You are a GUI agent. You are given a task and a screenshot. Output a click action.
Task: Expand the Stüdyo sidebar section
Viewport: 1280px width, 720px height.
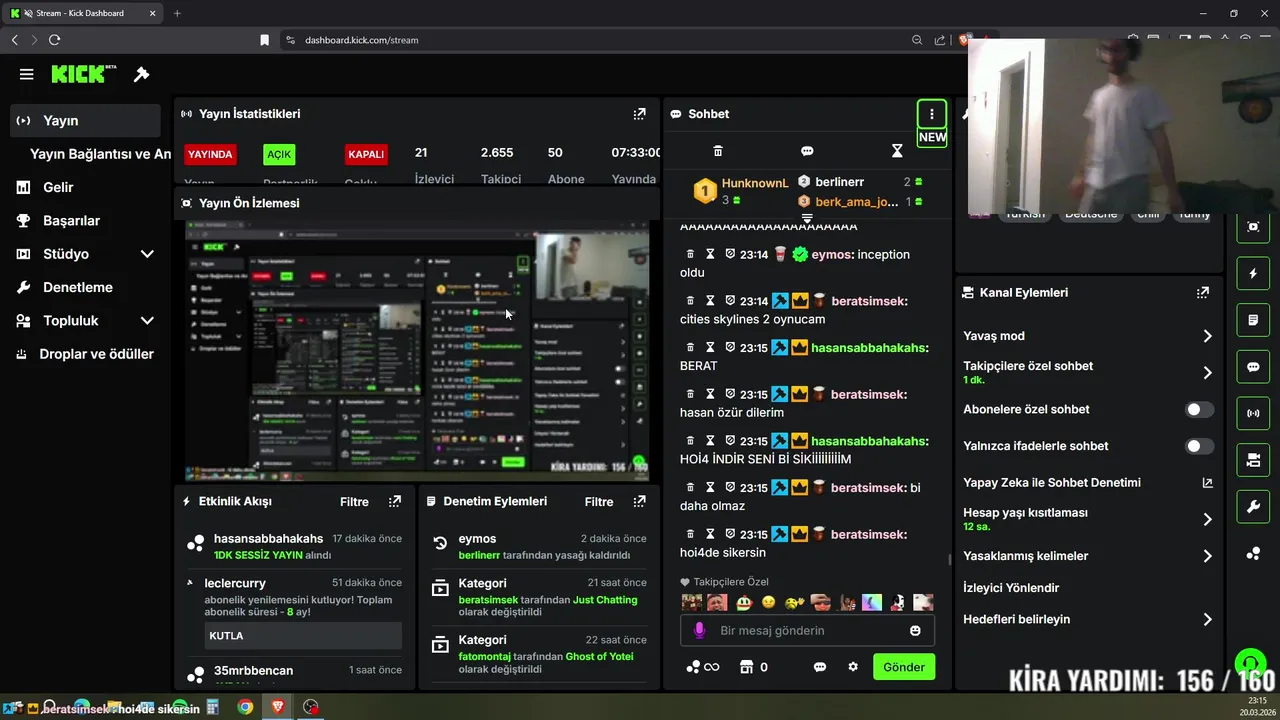coord(147,254)
